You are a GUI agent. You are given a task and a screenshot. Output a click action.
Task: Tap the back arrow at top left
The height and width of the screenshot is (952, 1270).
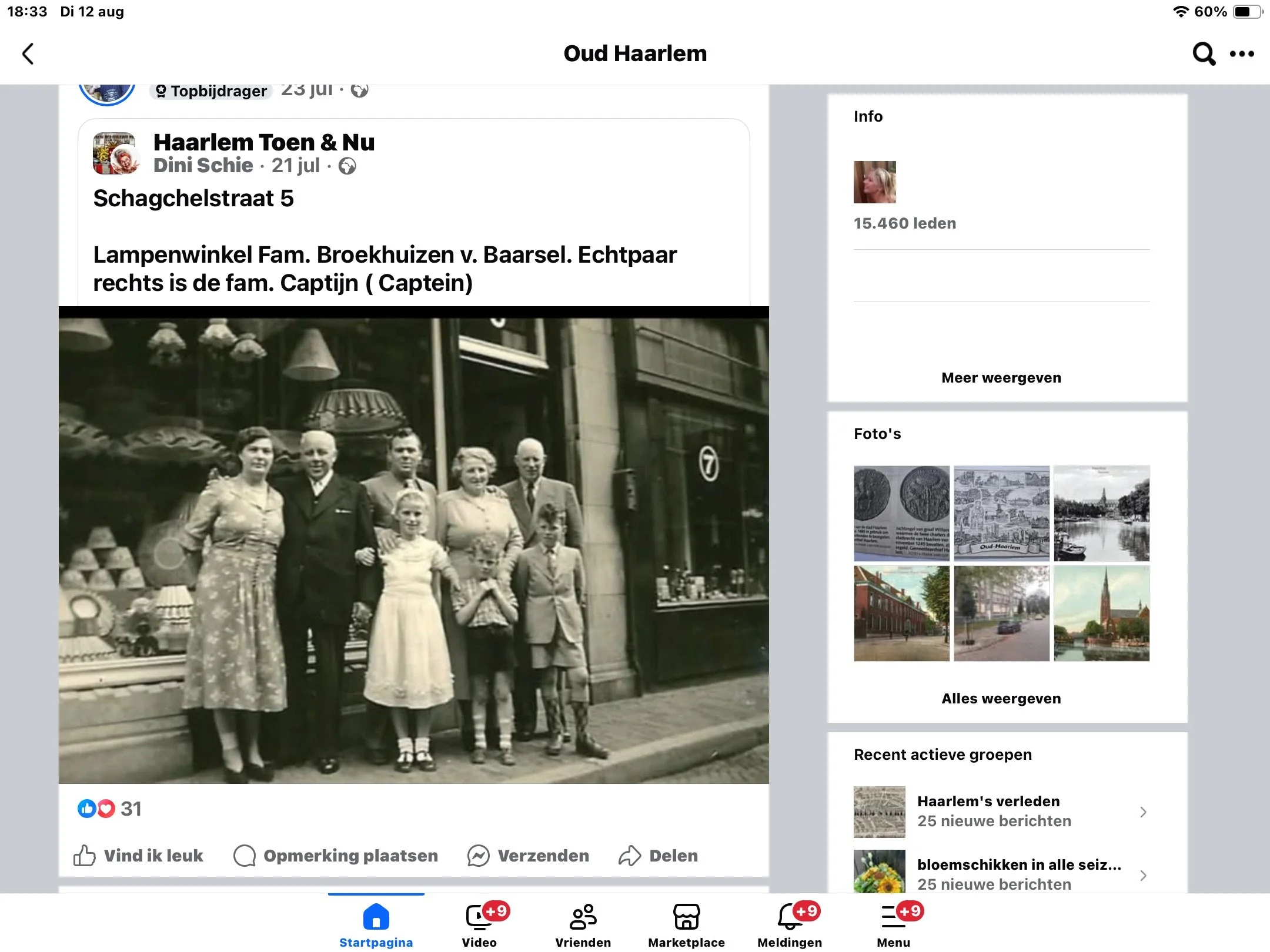coord(28,53)
